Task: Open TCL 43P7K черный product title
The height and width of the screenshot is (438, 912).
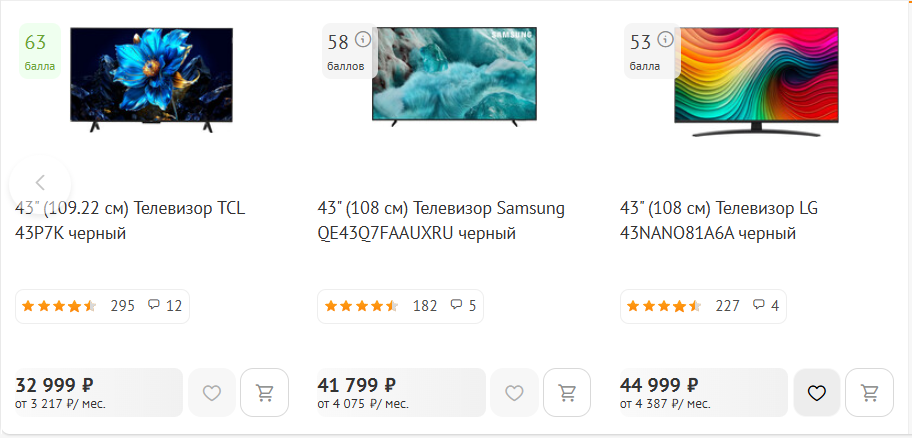Action: click(x=130, y=221)
